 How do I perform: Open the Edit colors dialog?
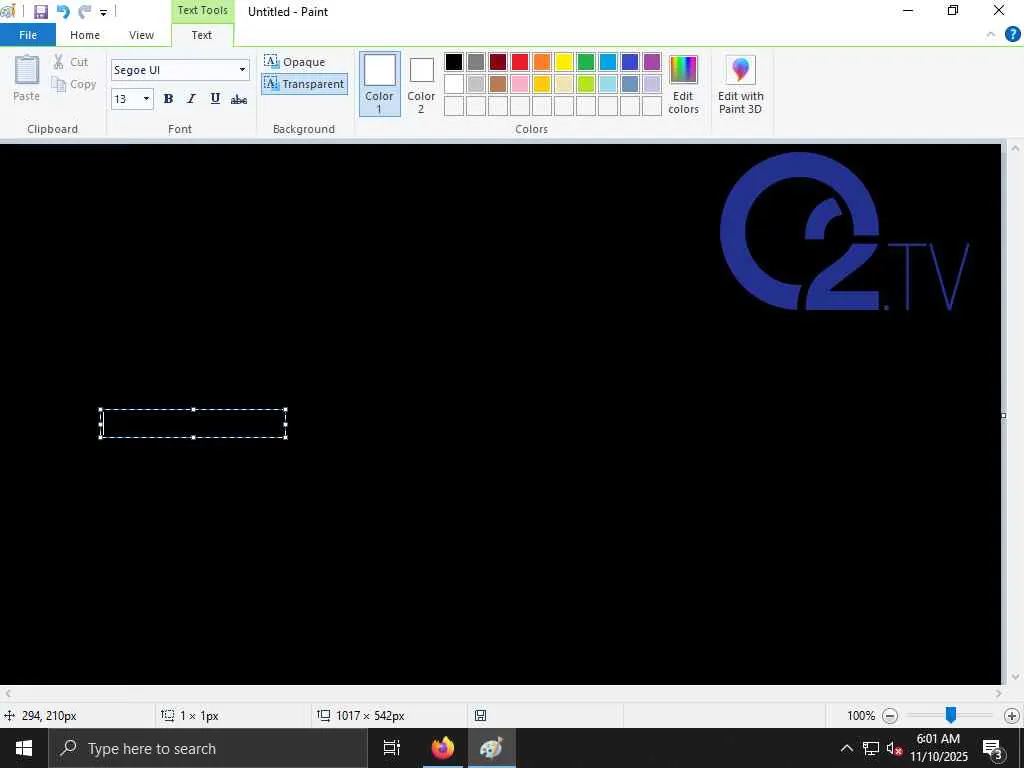pyautogui.click(x=683, y=84)
